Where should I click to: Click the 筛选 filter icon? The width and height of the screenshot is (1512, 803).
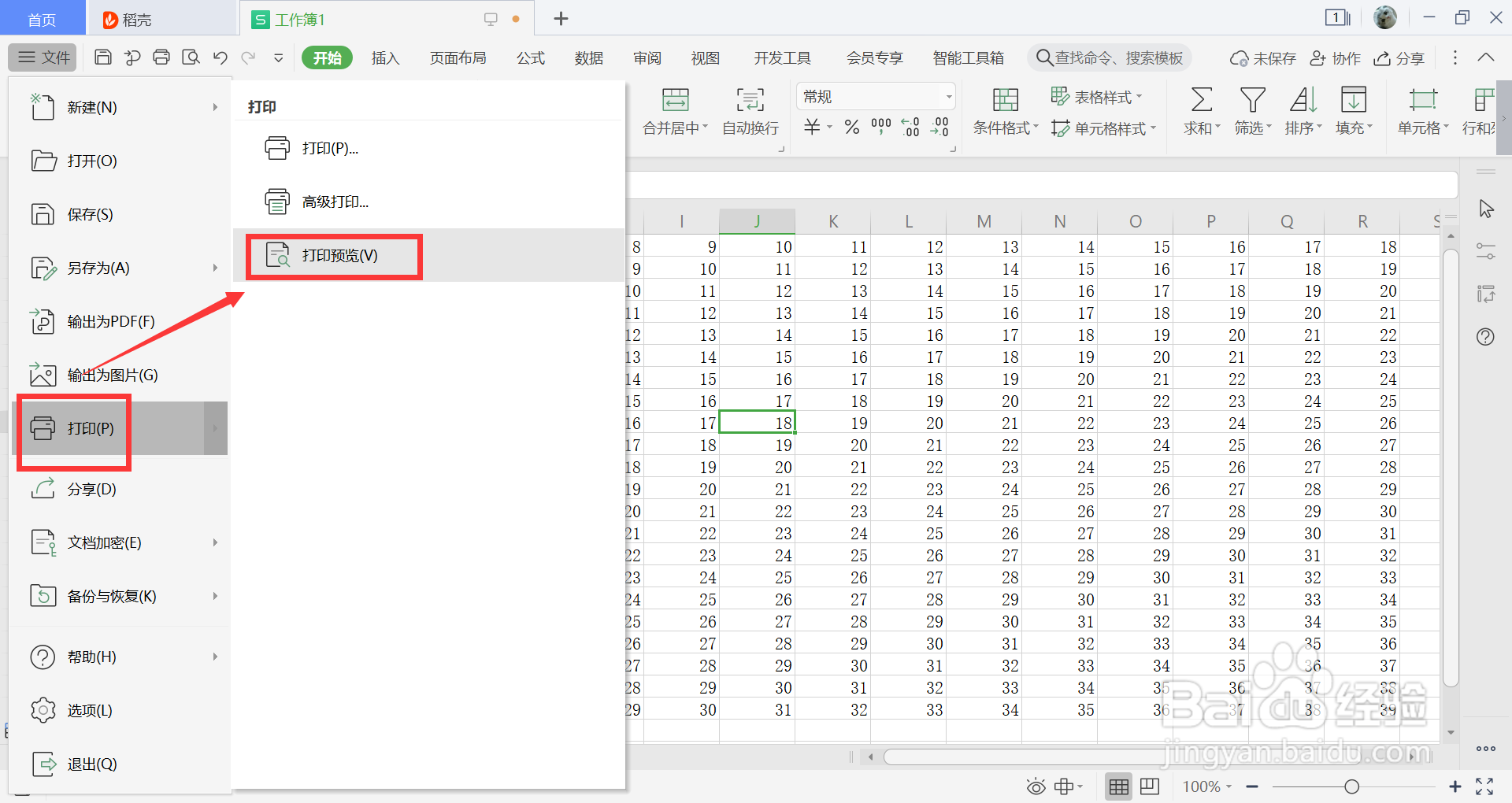pyautogui.click(x=1252, y=100)
